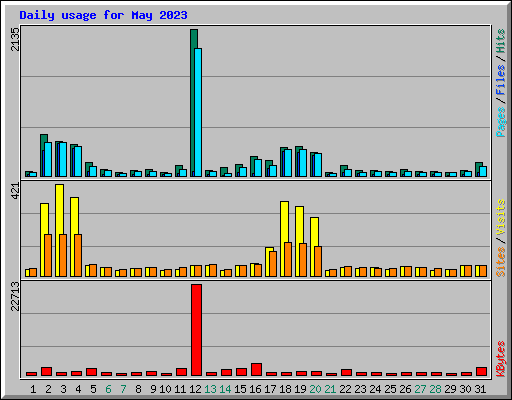Click green day 27 label
512x400 pixels.
[420, 389]
